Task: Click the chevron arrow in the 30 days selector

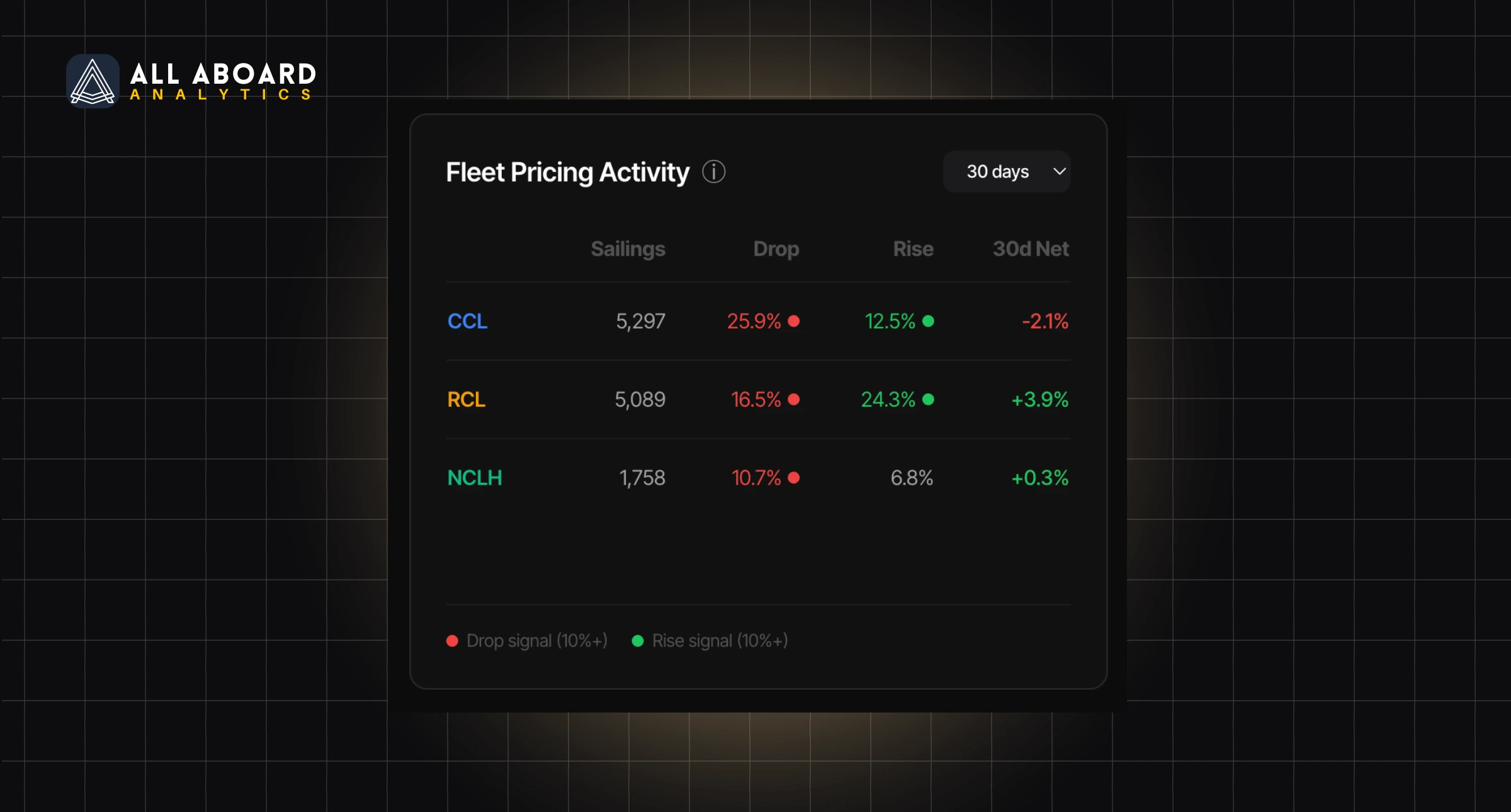Action: [x=1060, y=171]
